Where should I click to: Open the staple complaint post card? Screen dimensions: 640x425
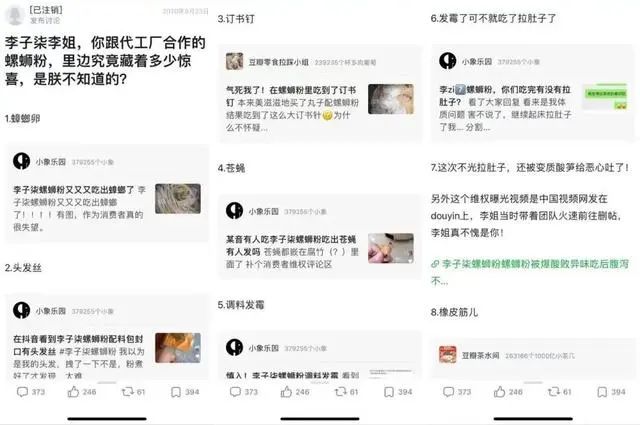pyautogui.click(x=320, y=93)
